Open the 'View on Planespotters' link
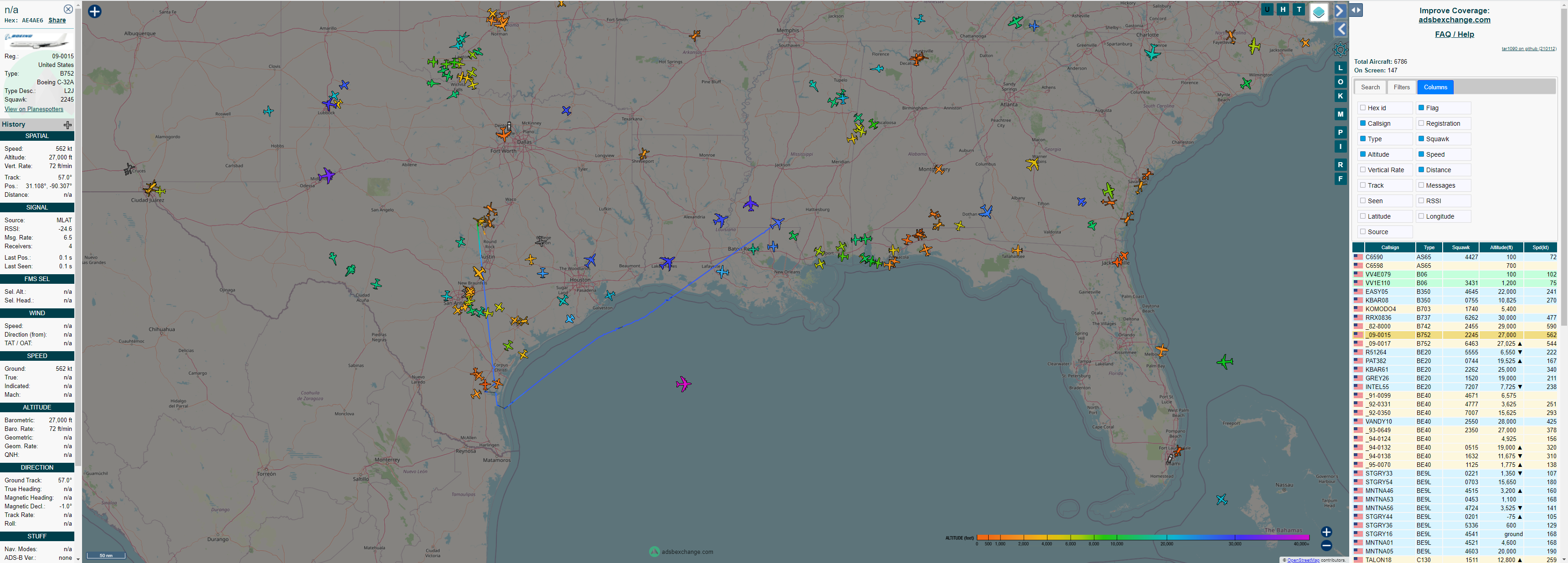 pos(34,109)
